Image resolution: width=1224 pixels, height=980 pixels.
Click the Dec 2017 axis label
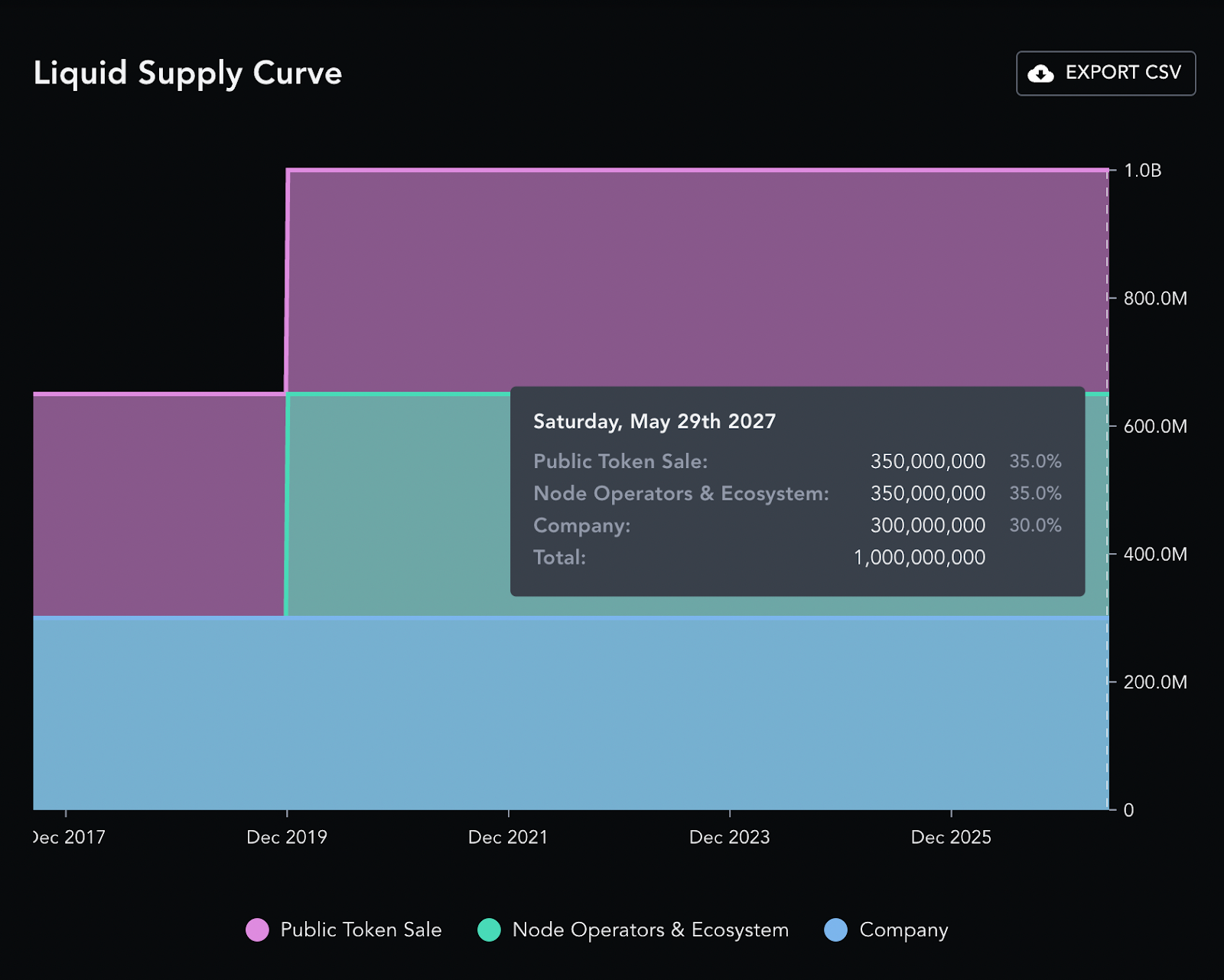click(70, 838)
